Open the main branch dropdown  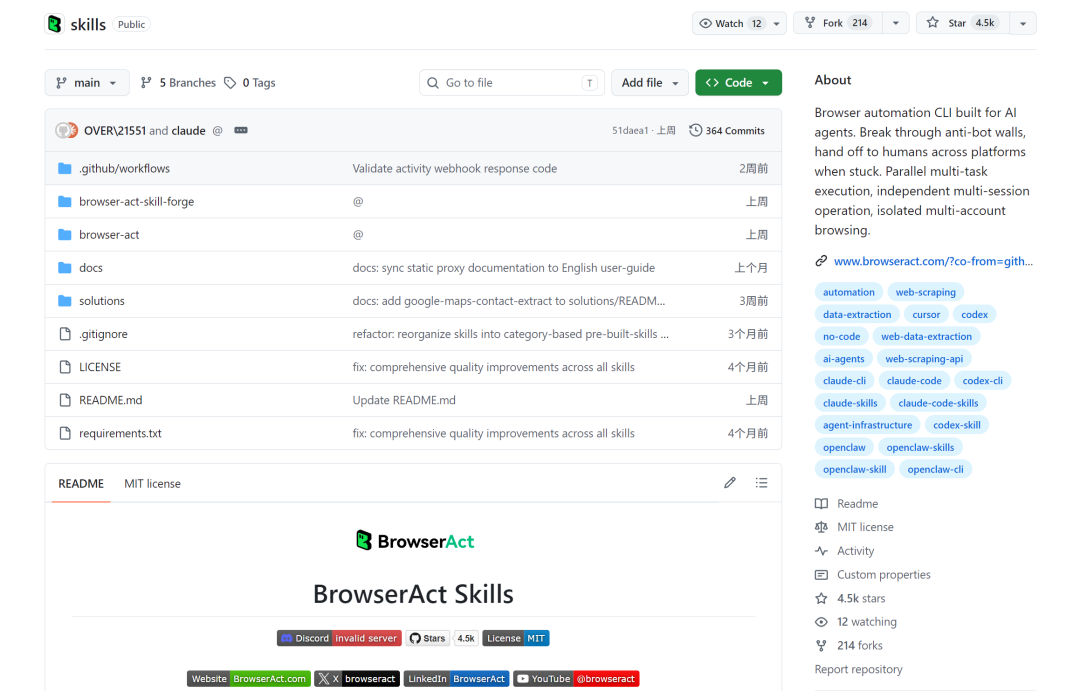86,83
